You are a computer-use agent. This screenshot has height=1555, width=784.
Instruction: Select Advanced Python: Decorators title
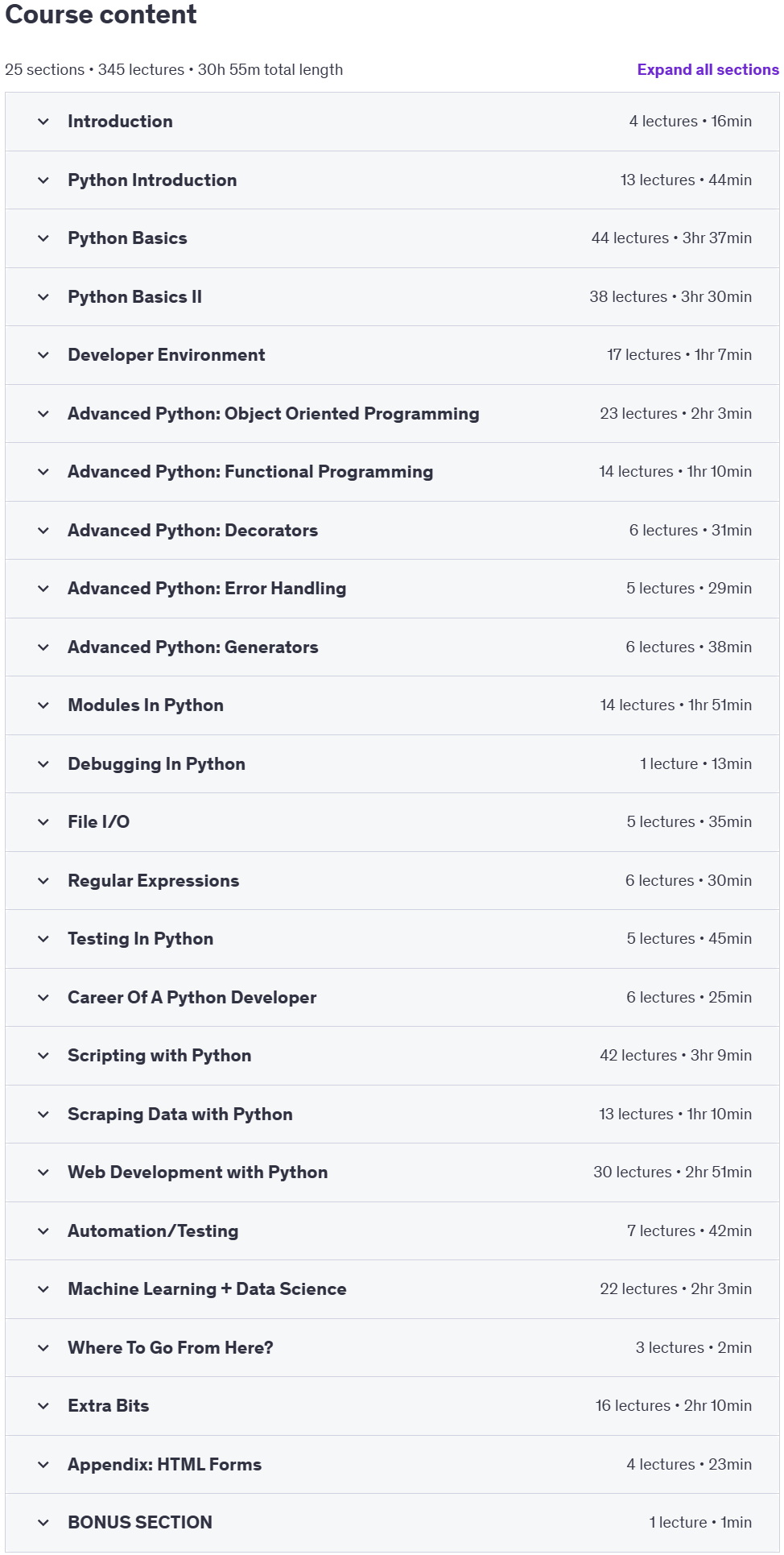[x=192, y=531]
